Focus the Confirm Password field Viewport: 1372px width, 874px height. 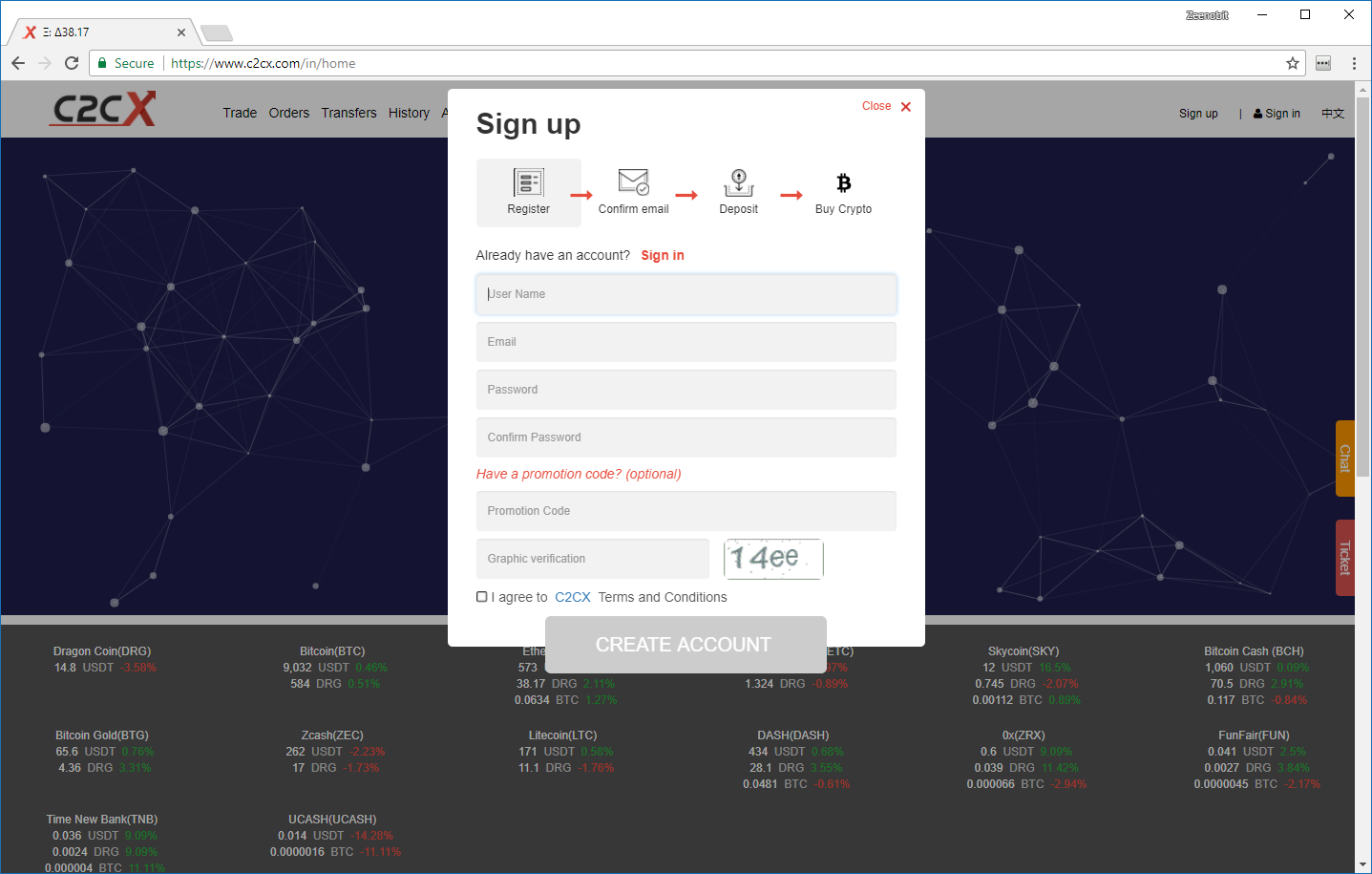tap(686, 437)
